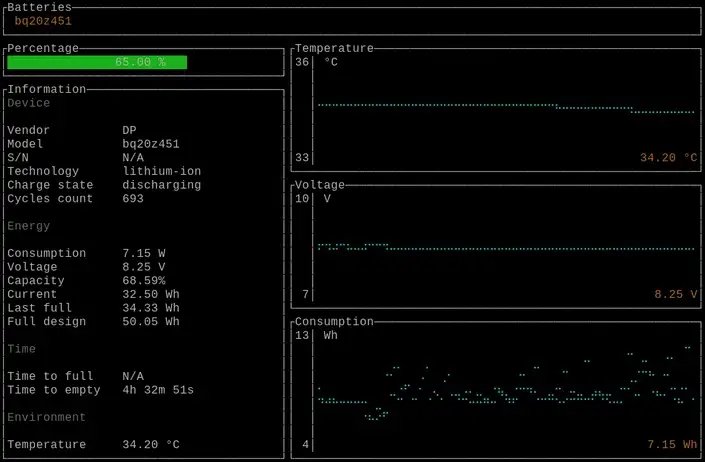The width and height of the screenshot is (705, 462).
Task: Click the Time to full label
Action: click(x=50, y=376)
